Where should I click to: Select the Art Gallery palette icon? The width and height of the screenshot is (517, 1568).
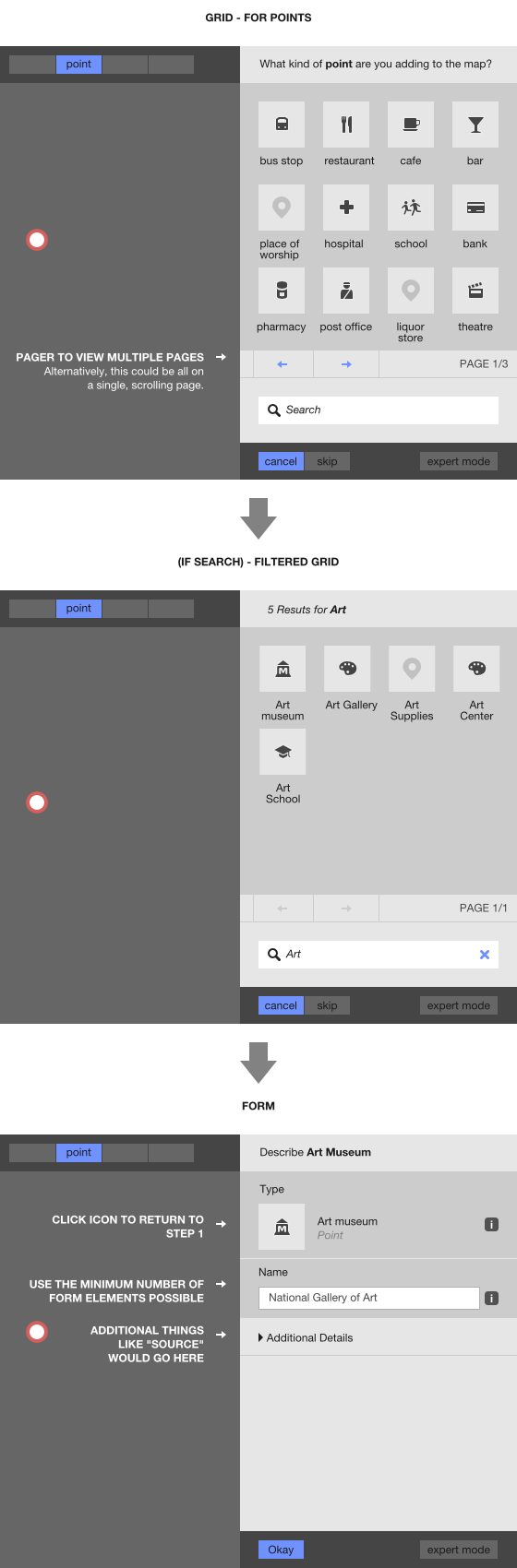(x=347, y=669)
